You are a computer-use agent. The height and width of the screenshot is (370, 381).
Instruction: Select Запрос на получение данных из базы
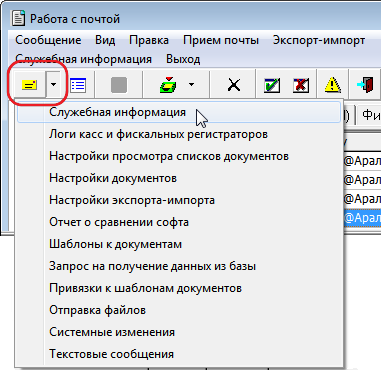tap(179, 266)
